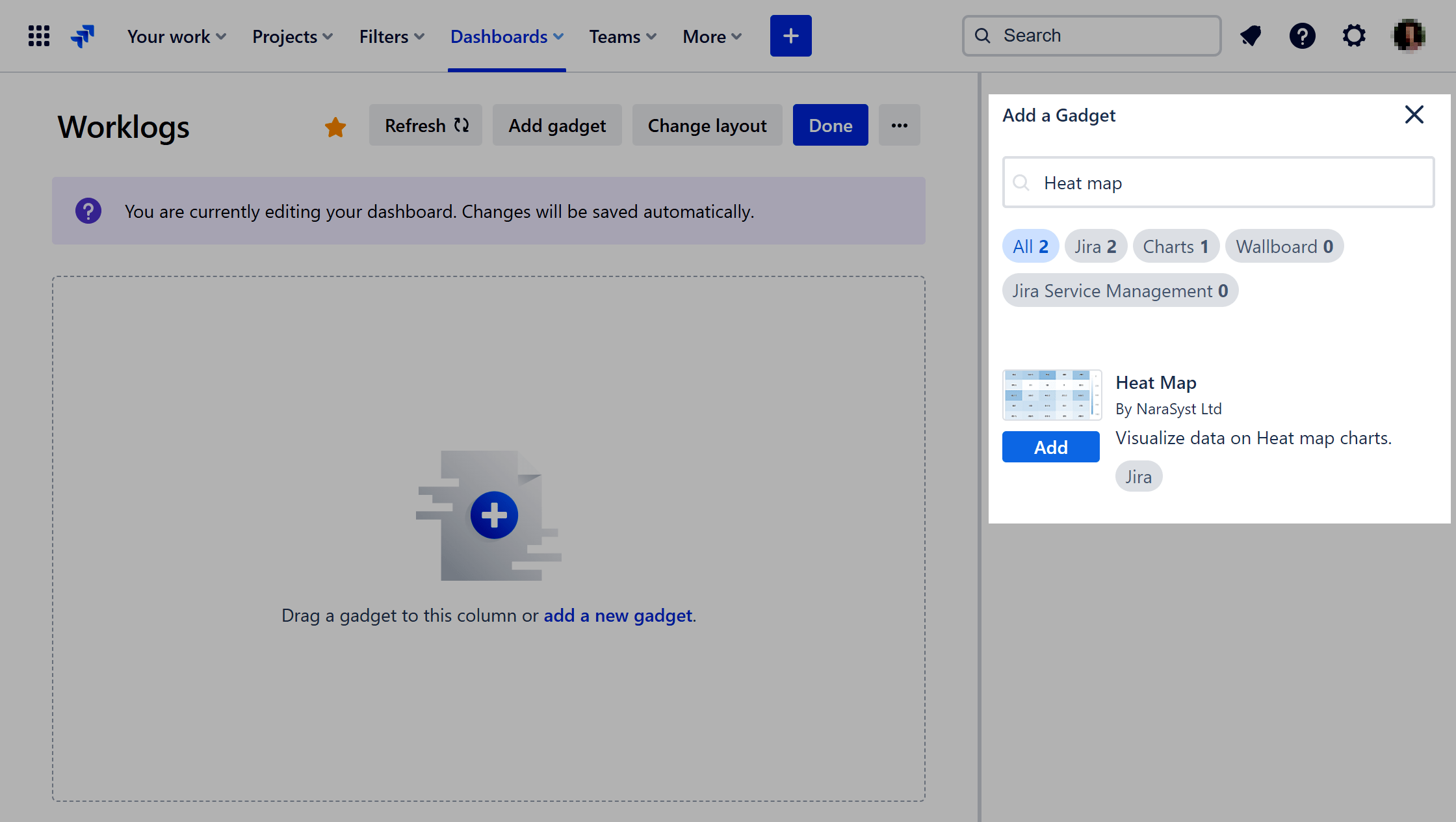Filter gadgets by Charts category
Screen dimensions: 1456x822
pyautogui.click(x=1176, y=246)
